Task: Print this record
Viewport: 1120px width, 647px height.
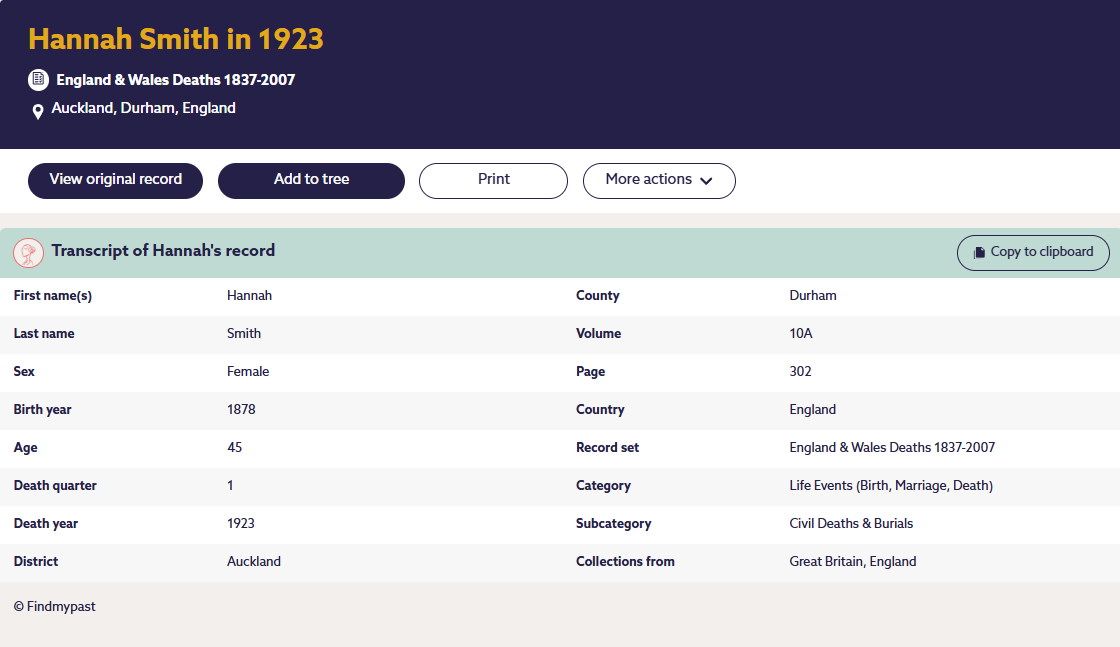Action: [493, 181]
